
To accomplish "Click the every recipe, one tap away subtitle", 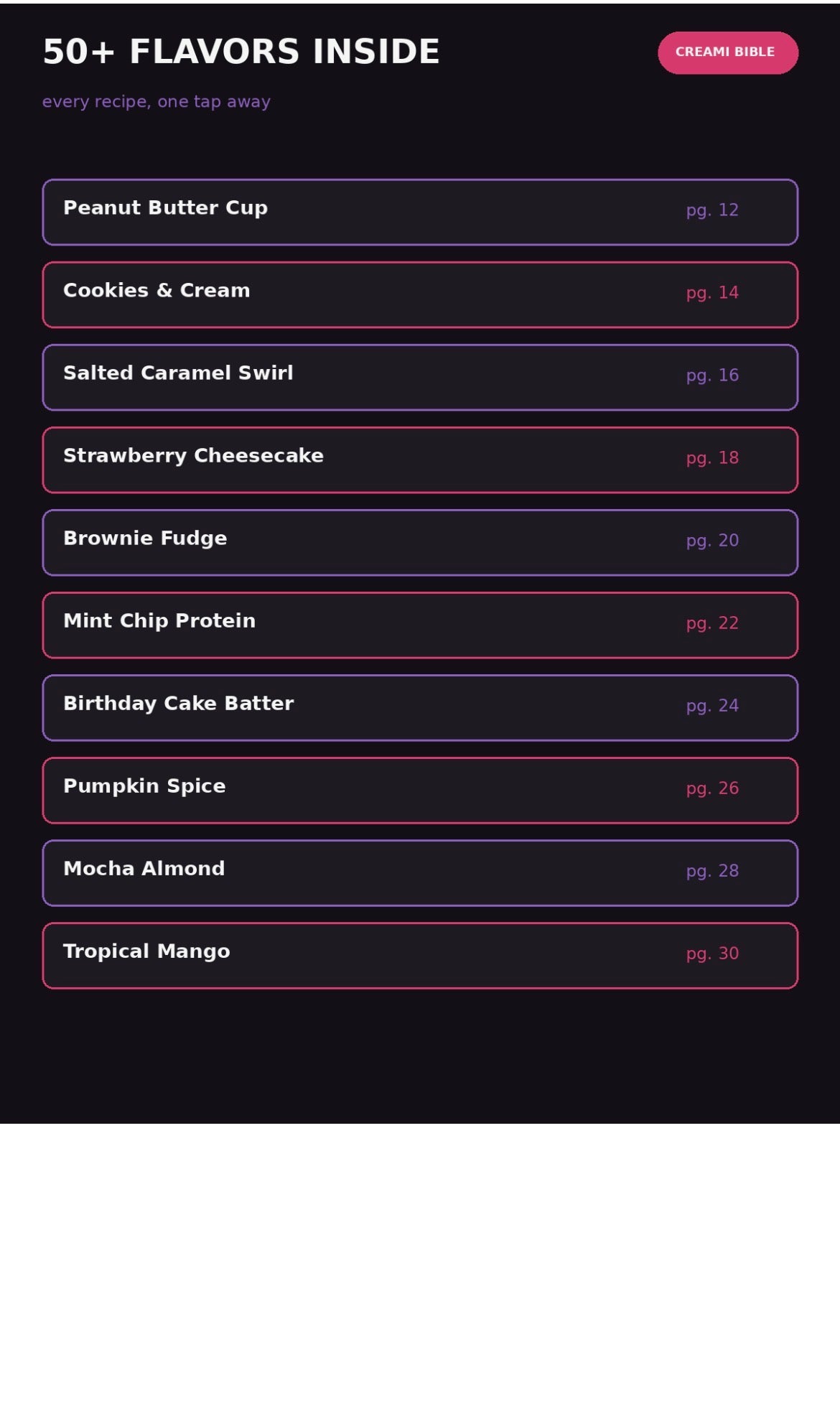I will 157,102.
